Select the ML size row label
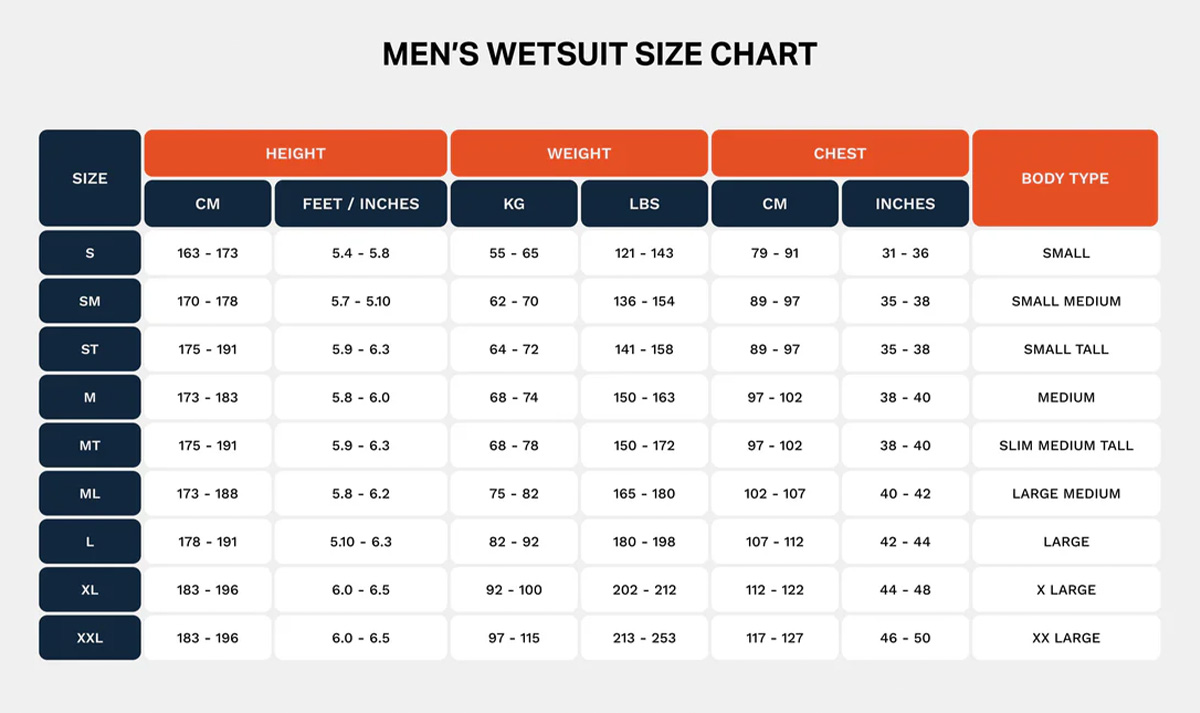 click(x=90, y=494)
